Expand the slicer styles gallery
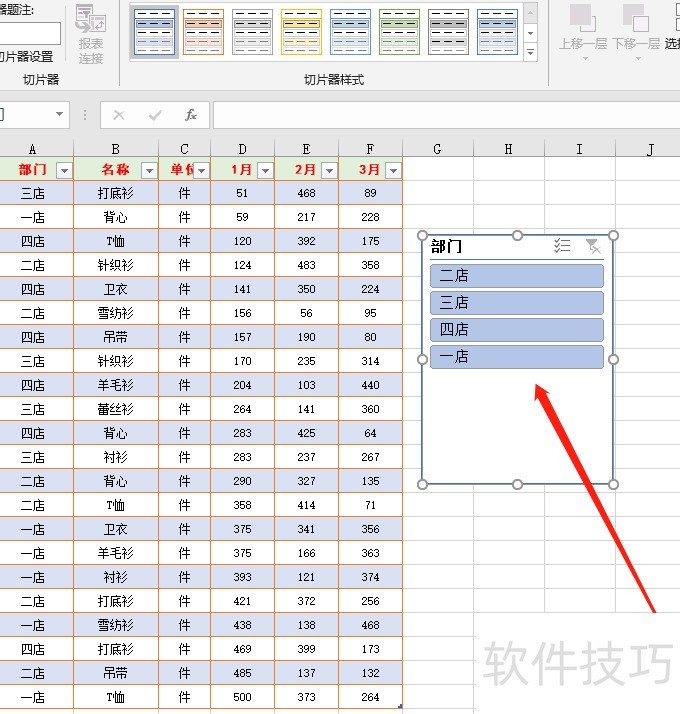 pos(530,52)
